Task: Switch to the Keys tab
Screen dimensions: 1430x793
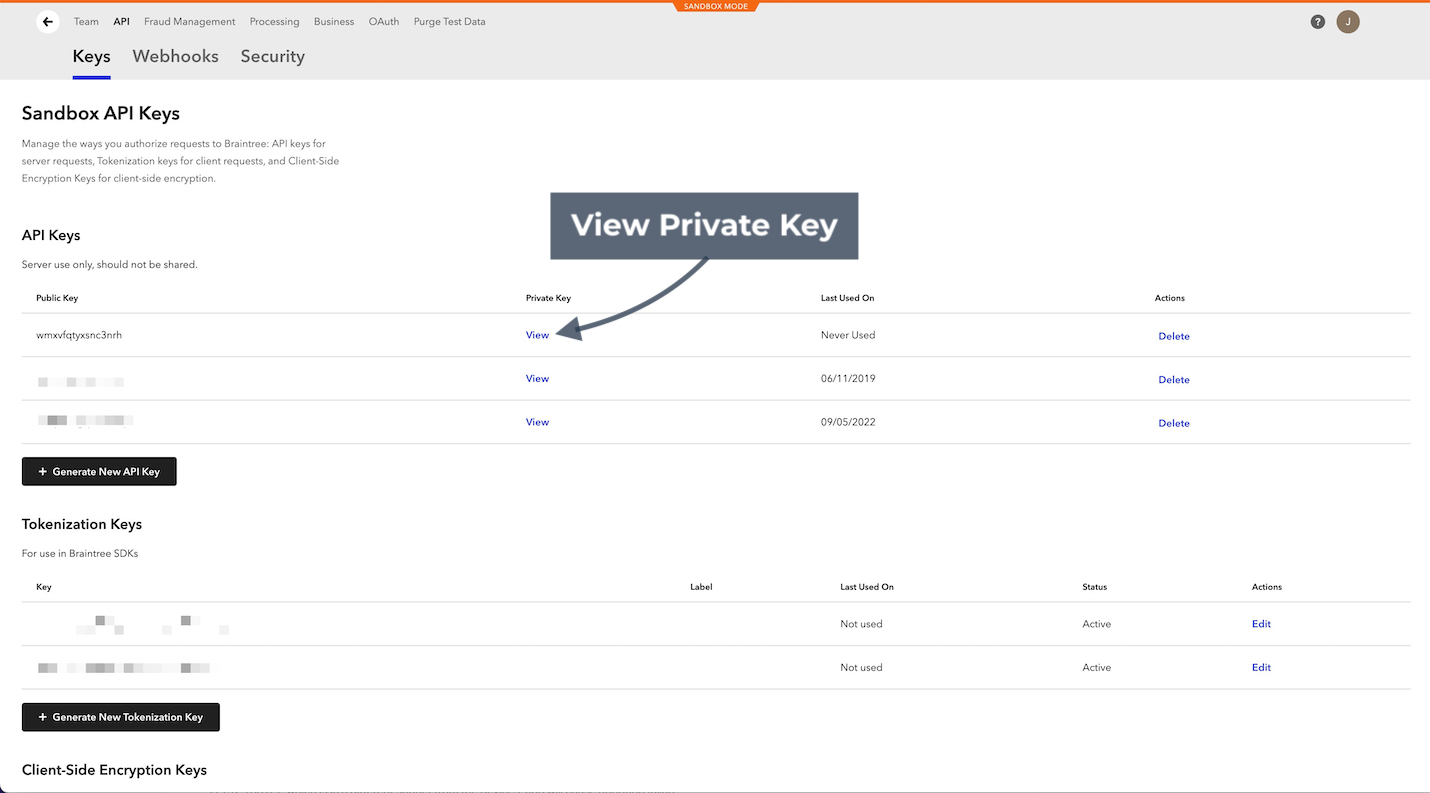Action: tap(91, 57)
